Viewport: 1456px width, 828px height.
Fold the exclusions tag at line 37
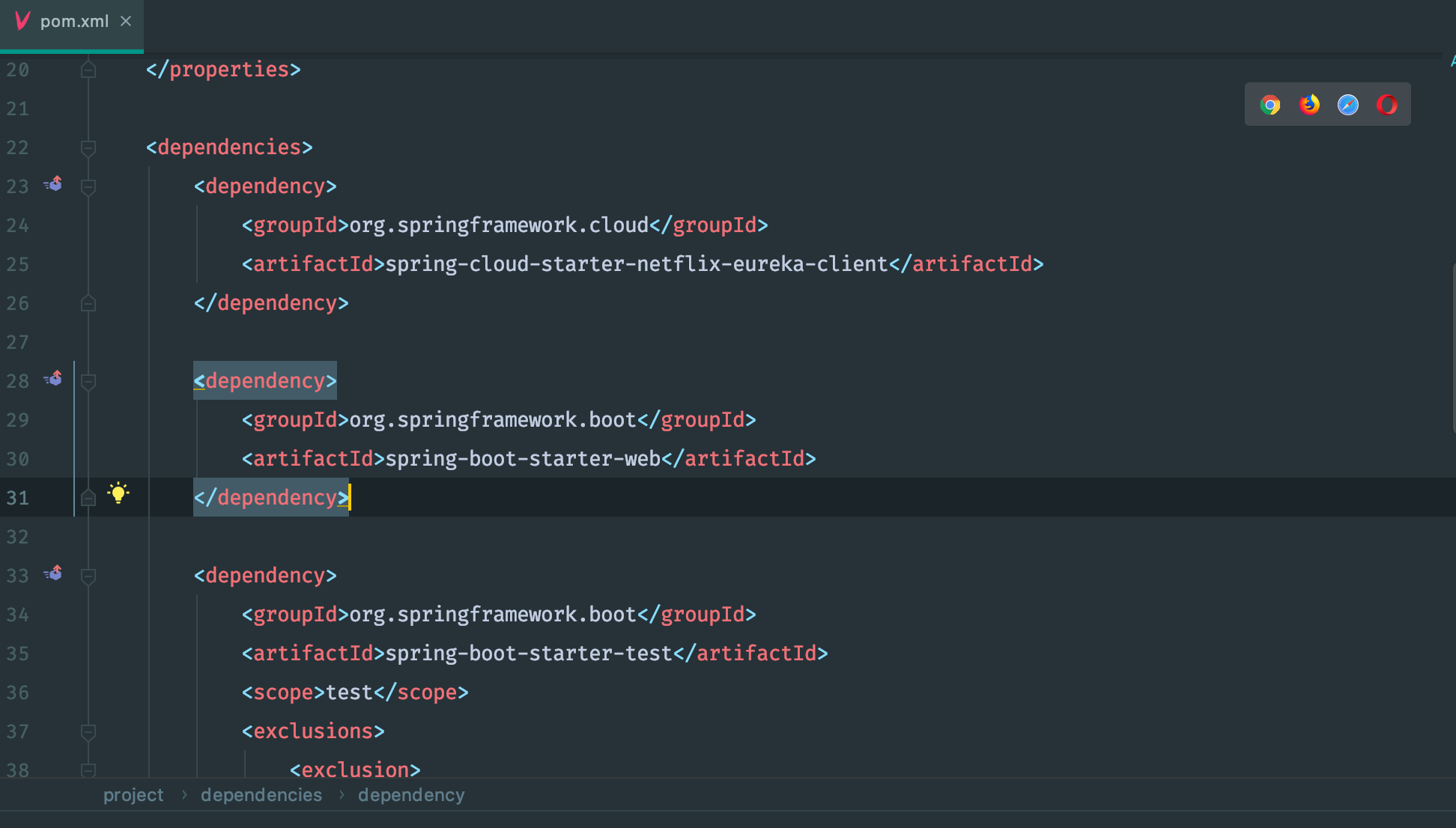click(x=88, y=732)
